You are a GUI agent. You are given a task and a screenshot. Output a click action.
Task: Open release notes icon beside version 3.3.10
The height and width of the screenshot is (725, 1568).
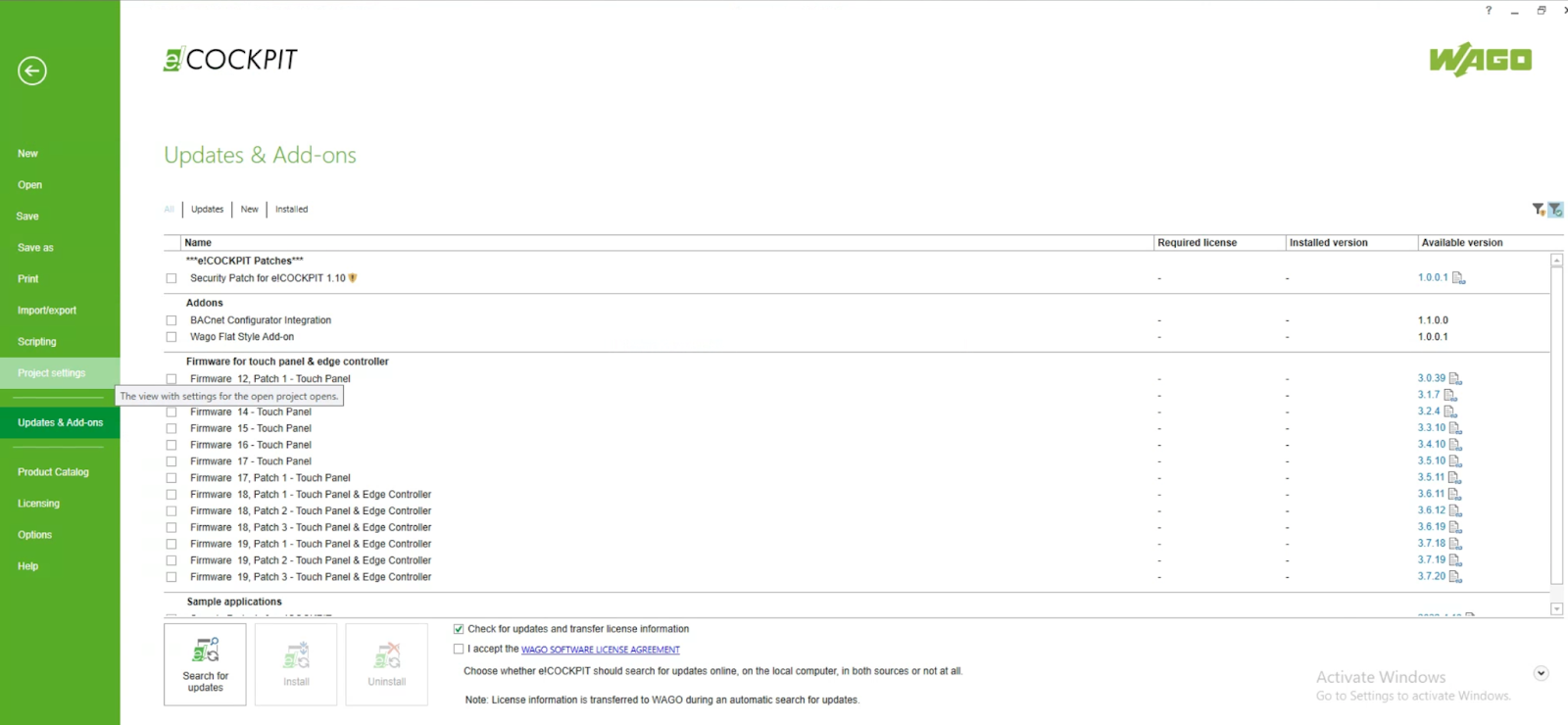1455,428
